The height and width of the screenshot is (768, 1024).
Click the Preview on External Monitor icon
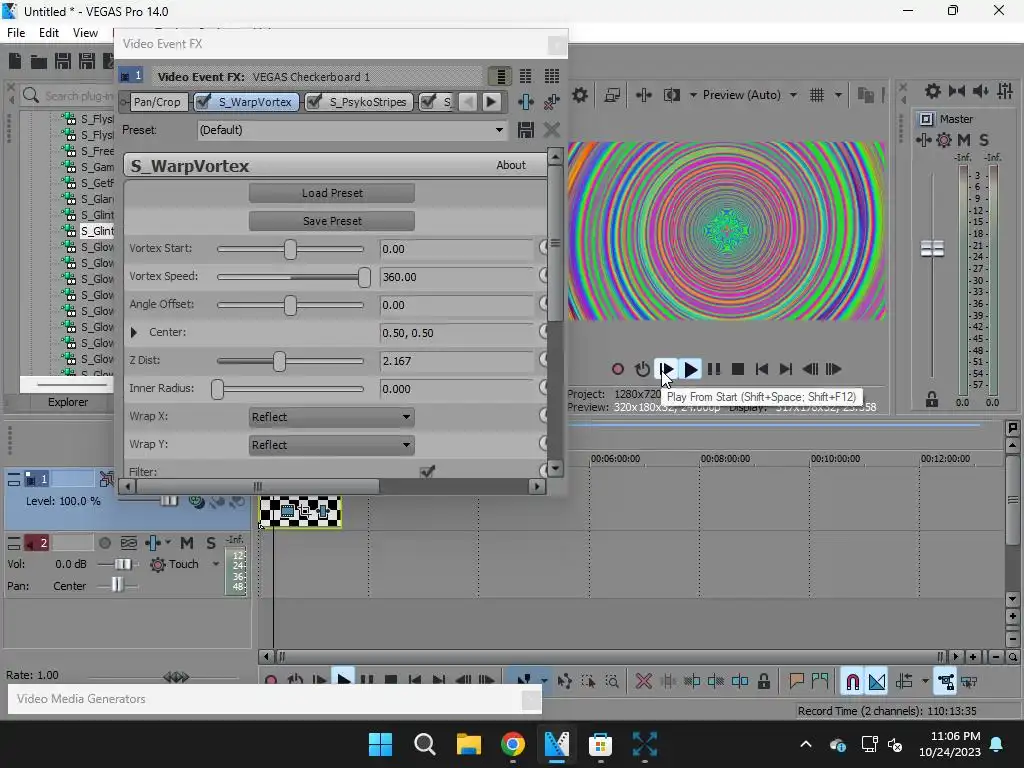[x=612, y=95]
